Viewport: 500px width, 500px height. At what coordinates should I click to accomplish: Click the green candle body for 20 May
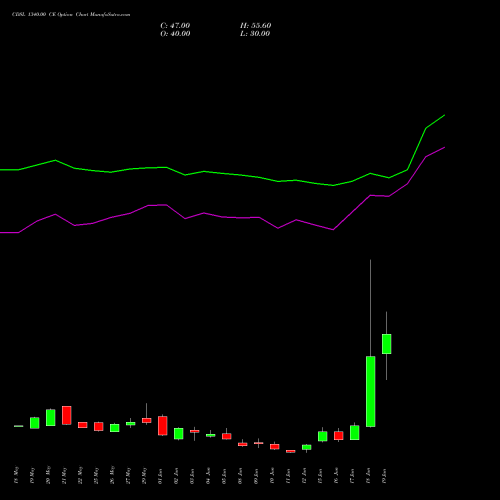(51, 418)
